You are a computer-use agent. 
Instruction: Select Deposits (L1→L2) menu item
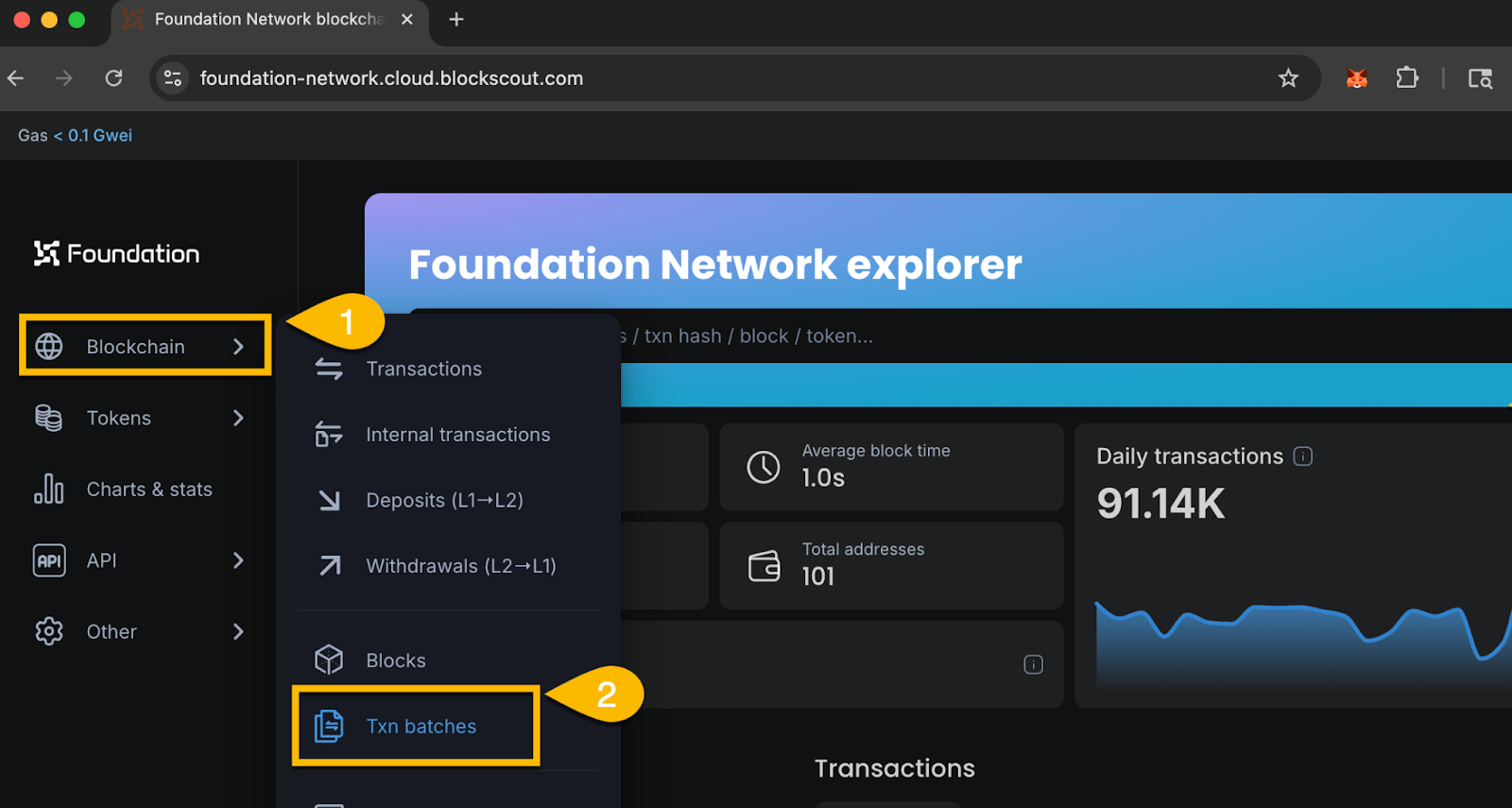click(x=445, y=500)
